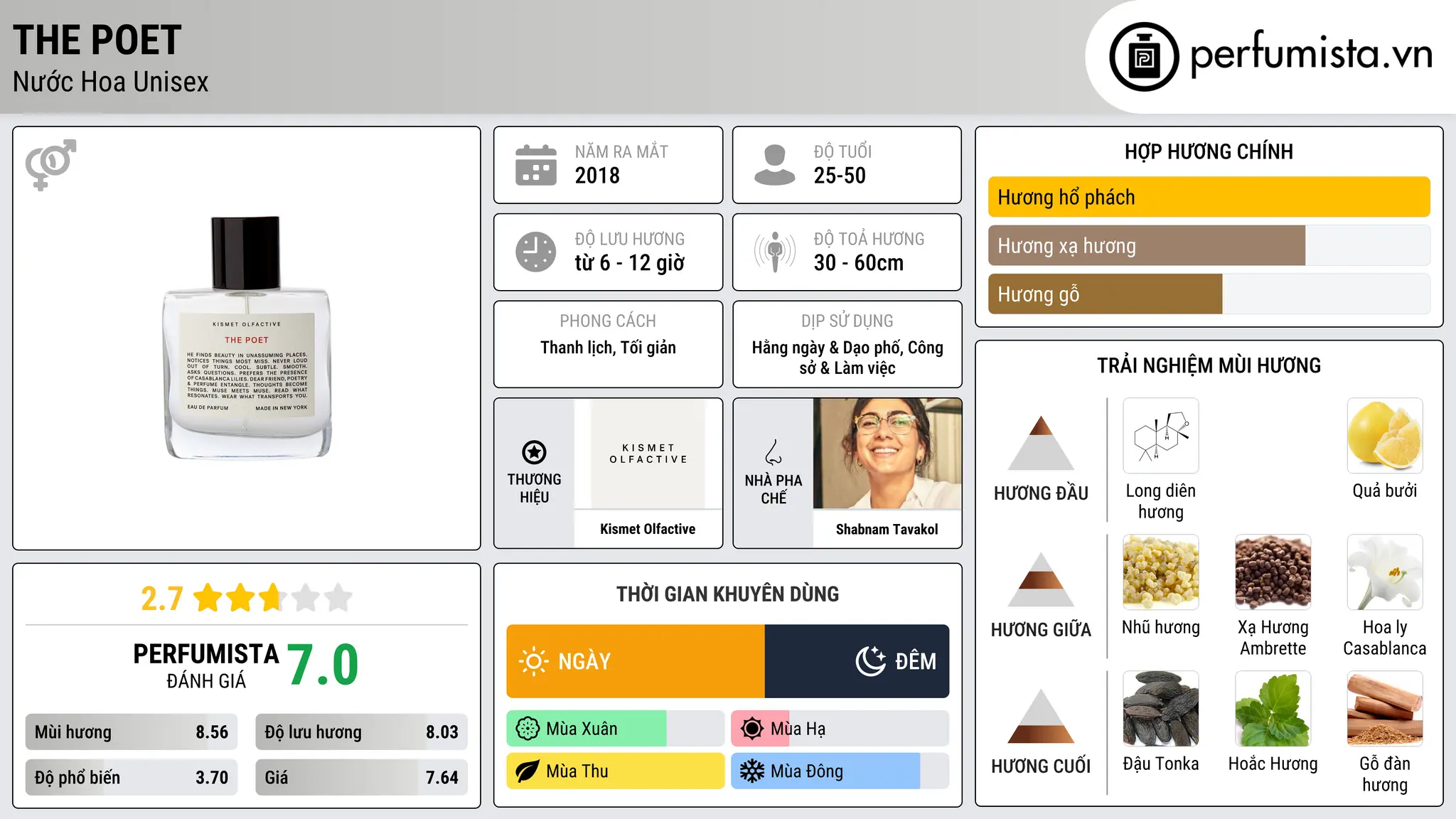Screen dimensions: 1456x819
Task: Click the flower icon for Mùa Xuân
Action: [528, 729]
